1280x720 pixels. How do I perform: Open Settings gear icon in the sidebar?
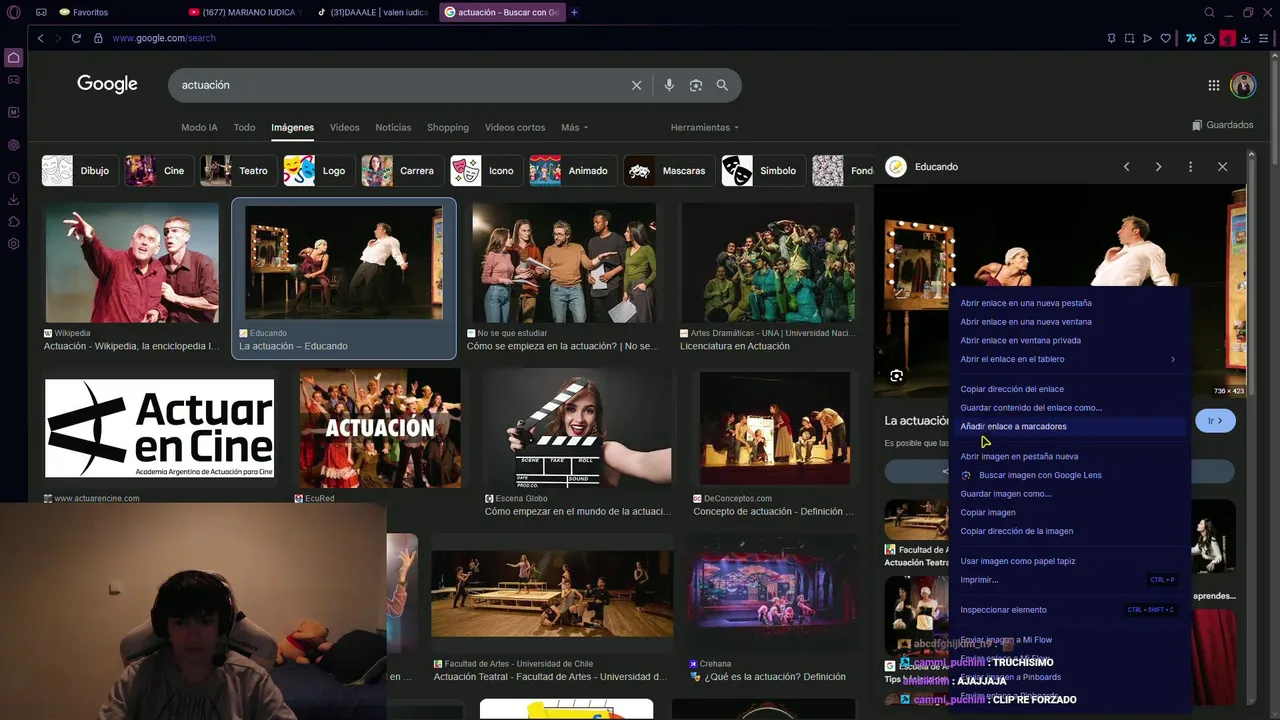click(14, 243)
